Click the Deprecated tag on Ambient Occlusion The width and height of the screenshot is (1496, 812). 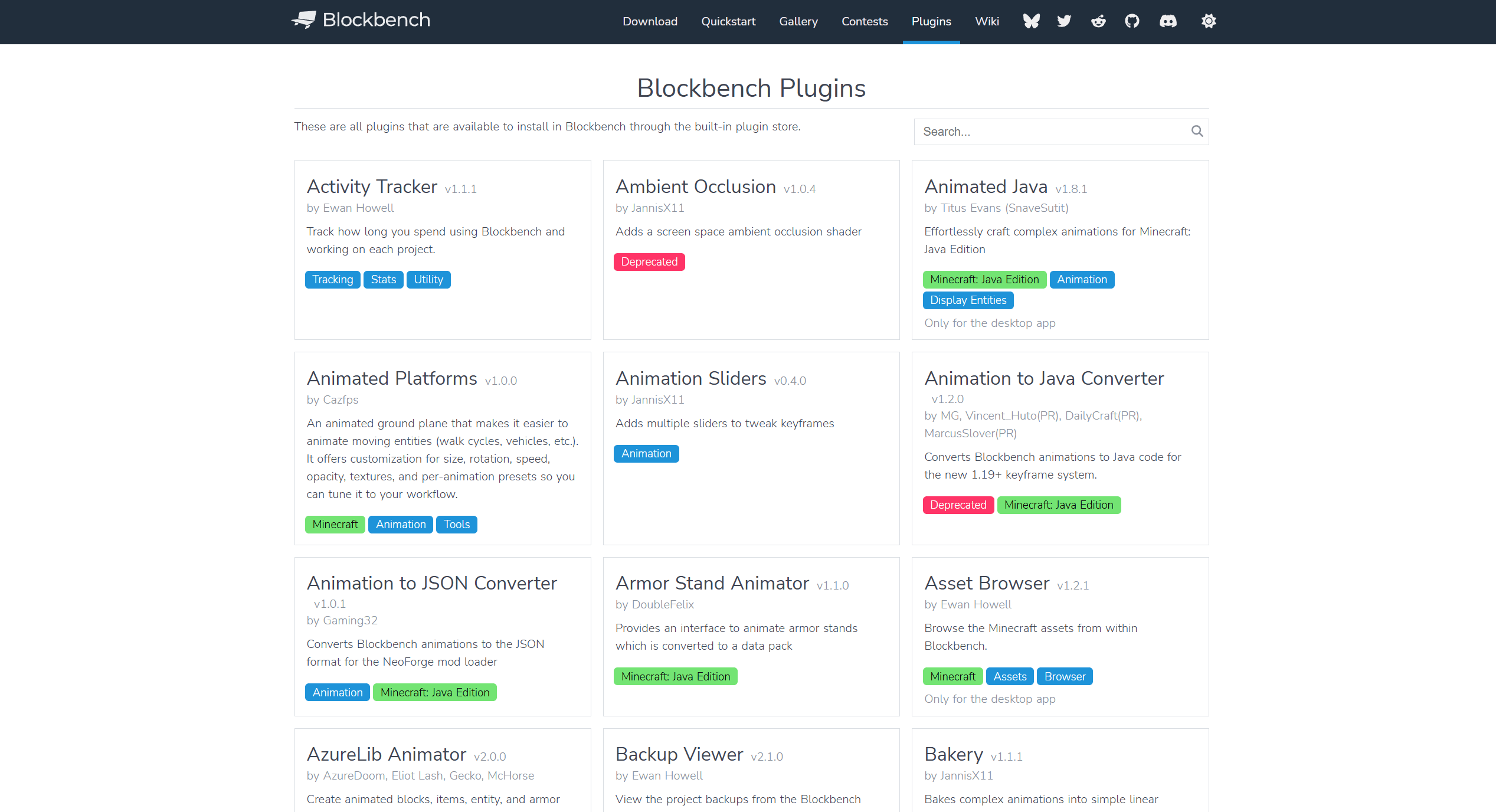(x=649, y=262)
